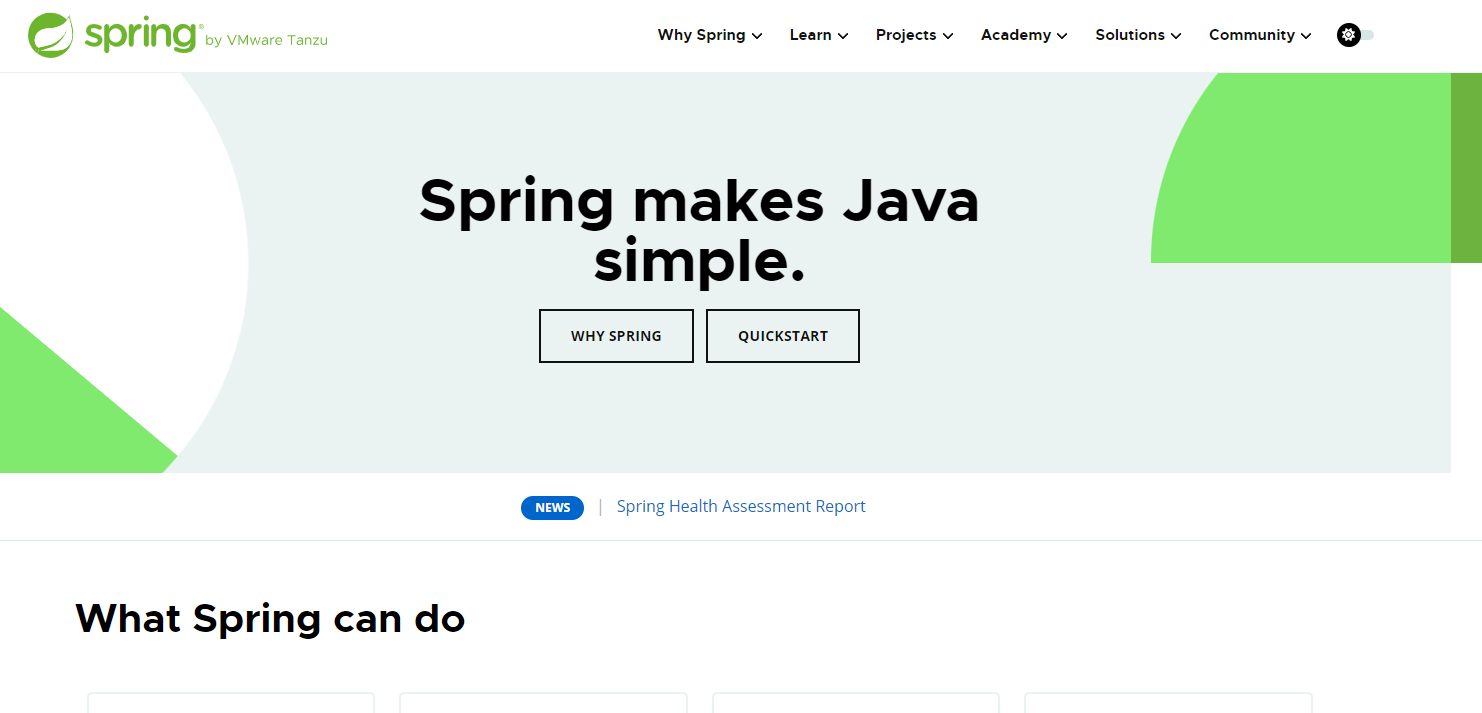Image resolution: width=1482 pixels, height=713 pixels.
Task: Click the QUICKSTART button
Action: pos(783,336)
